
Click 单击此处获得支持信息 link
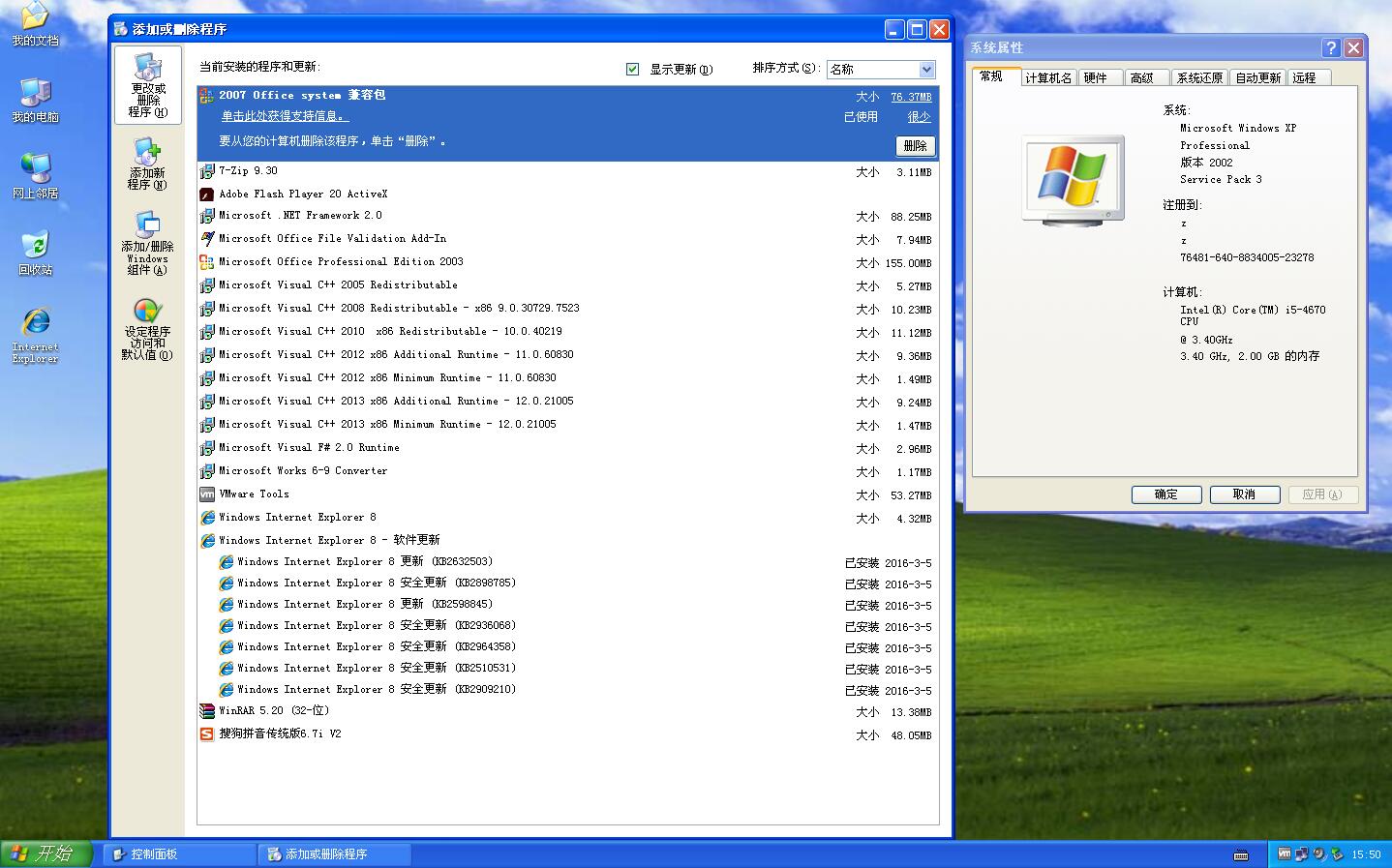(285, 116)
